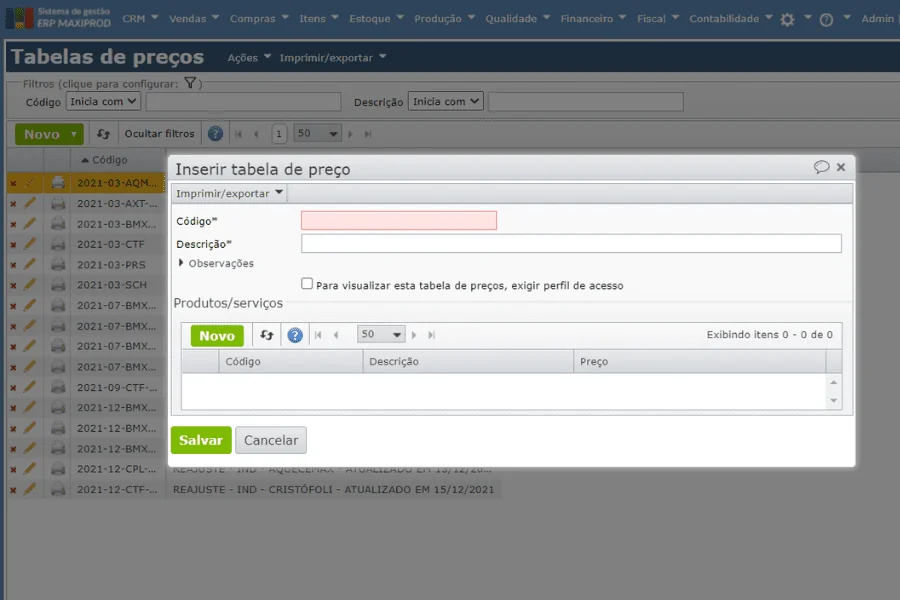Go to first page in list pager
The width and height of the screenshot is (900, 600).
coord(239,134)
